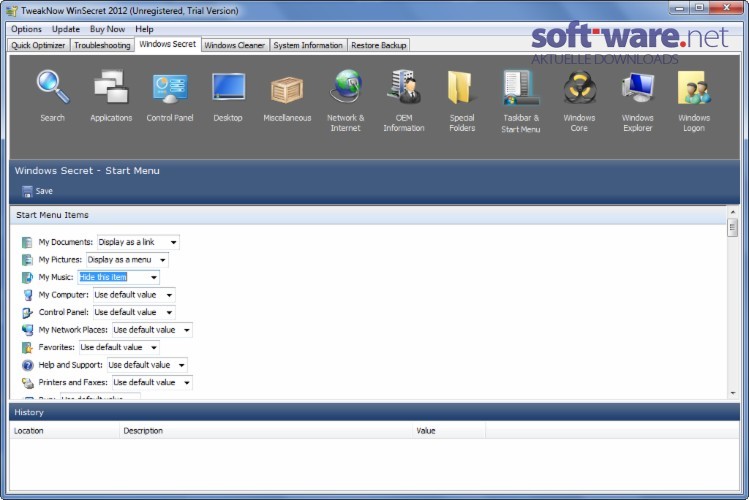Open the Restore Backup tab
749x500 pixels.
click(x=379, y=45)
